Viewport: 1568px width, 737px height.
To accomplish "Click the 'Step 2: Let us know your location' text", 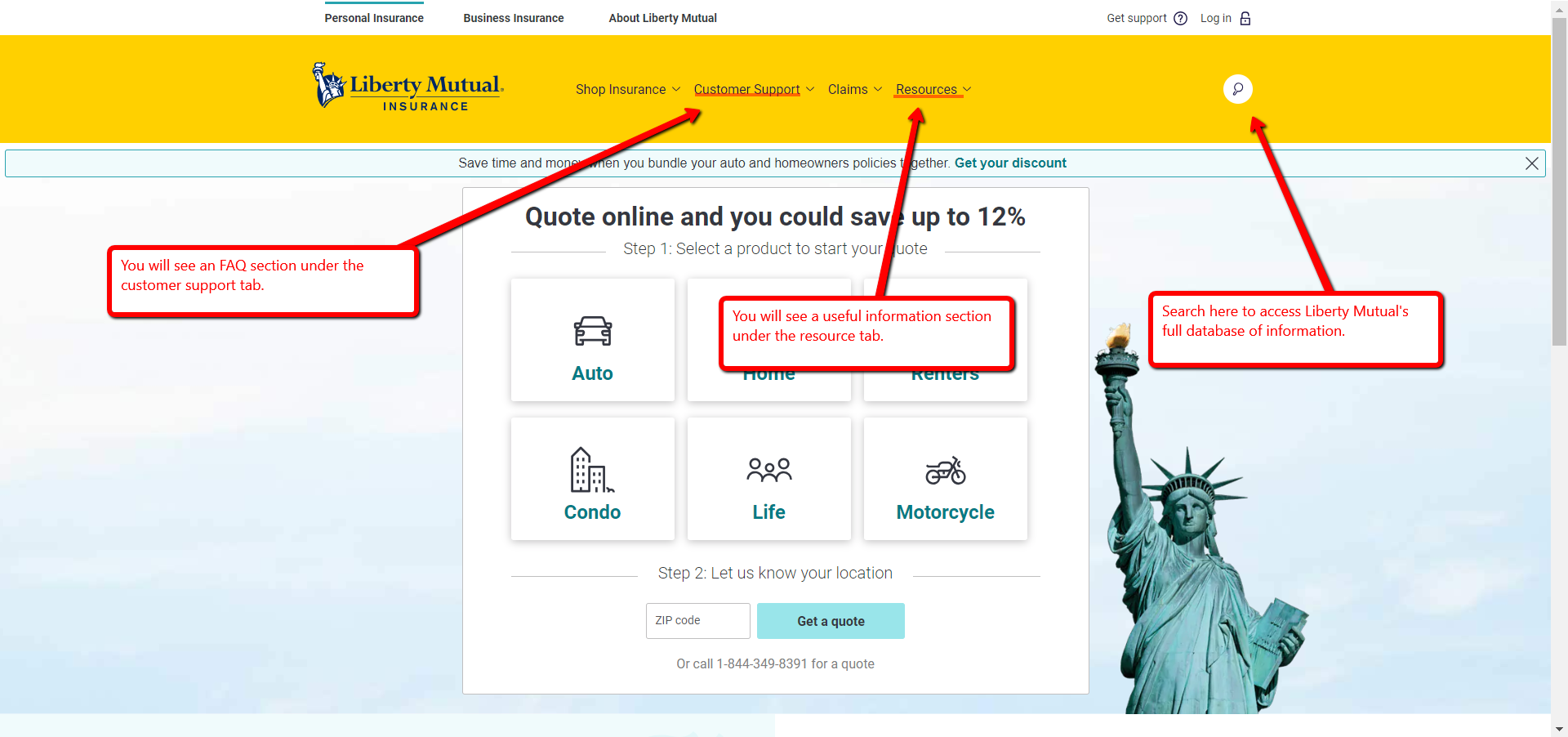I will (775, 573).
